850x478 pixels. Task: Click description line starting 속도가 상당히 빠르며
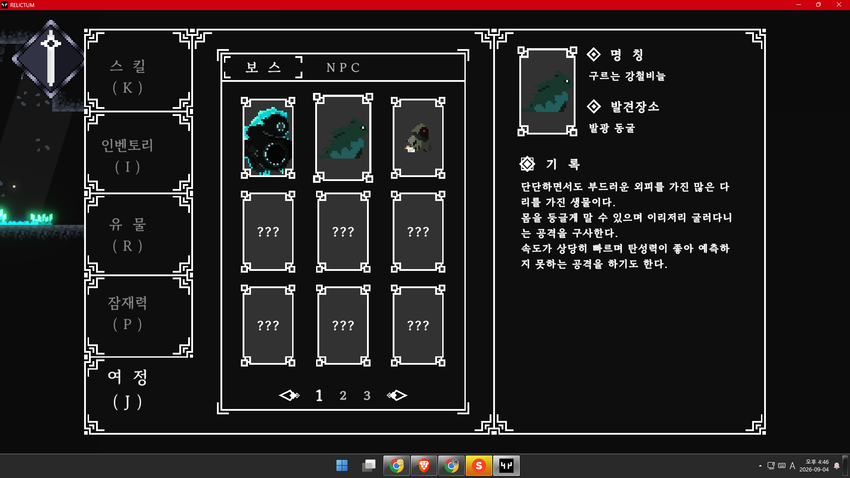coord(625,248)
